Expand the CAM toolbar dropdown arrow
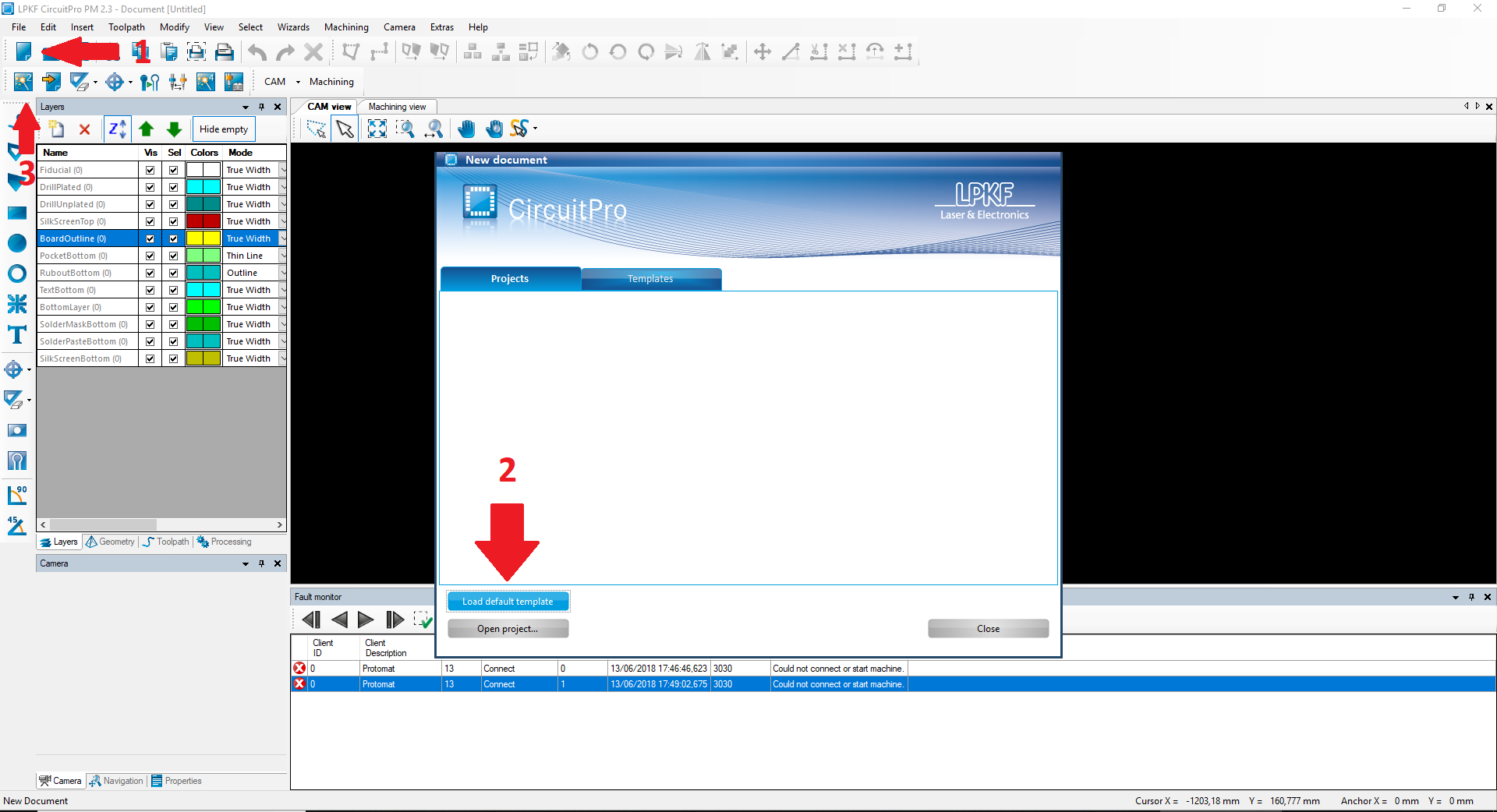 (298, 82)
